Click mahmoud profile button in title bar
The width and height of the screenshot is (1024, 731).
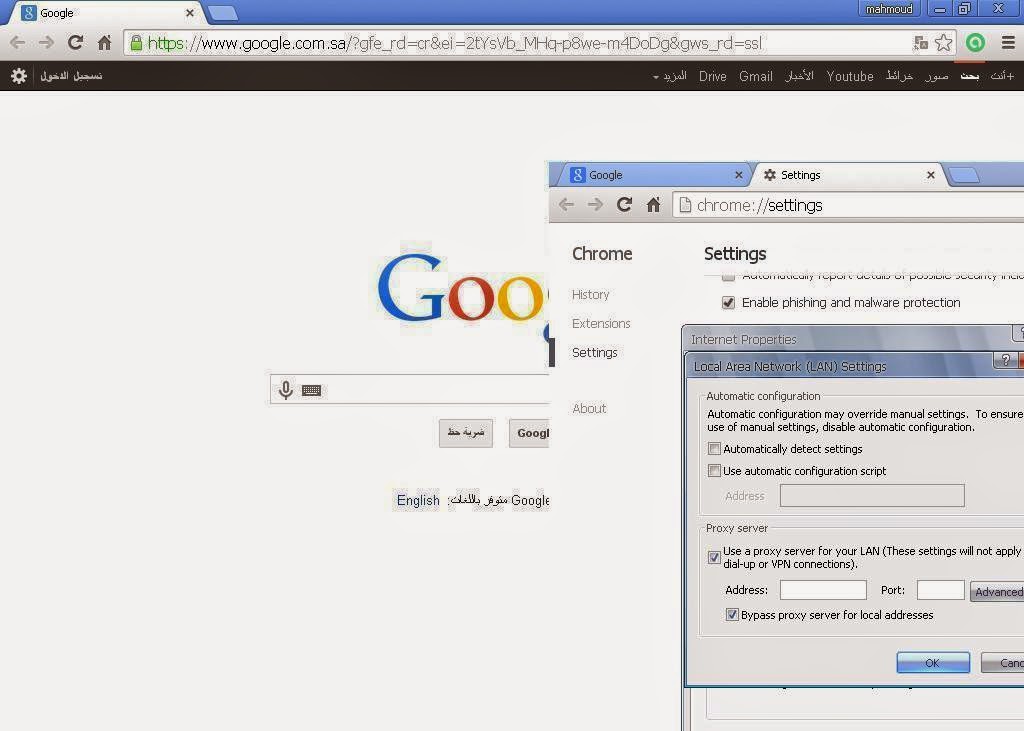click(x=889, y=9)
